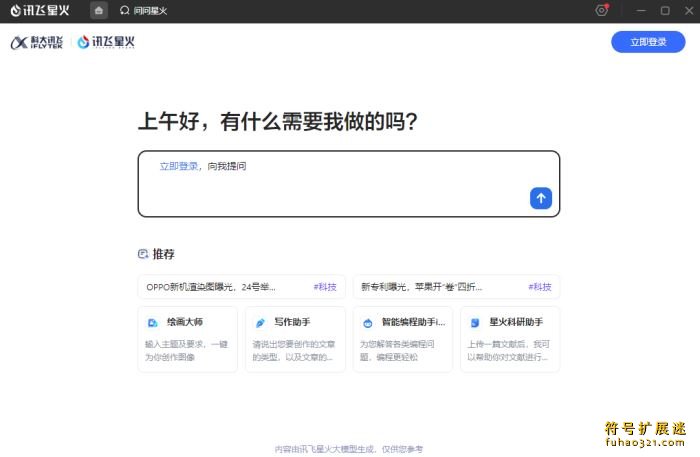Click the 推荐 section icon
The height and width of the screenshot is (457, 700).
pyautogui.click(x=143, y=254)
